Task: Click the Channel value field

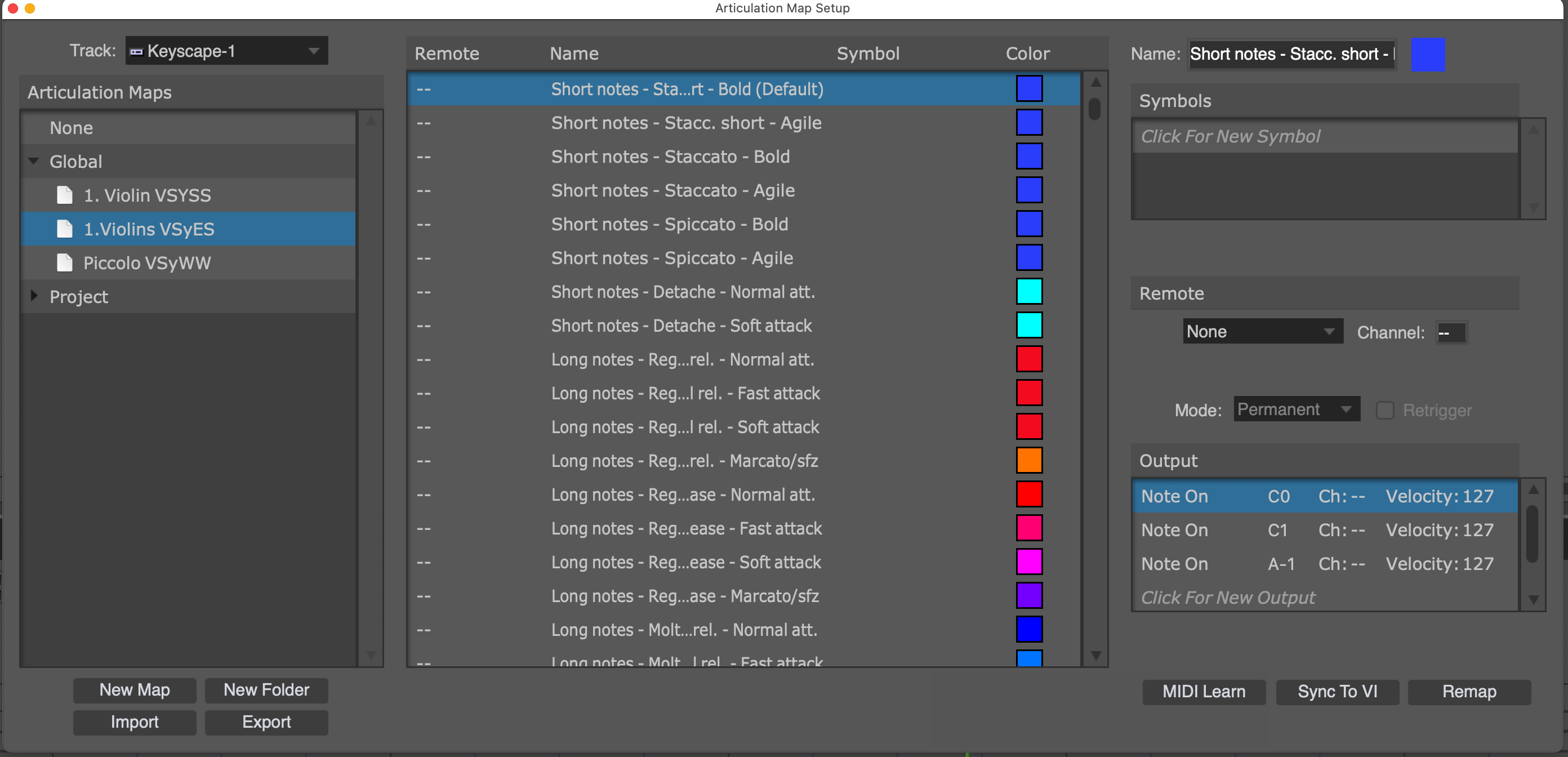Action: click(1451, 333)
